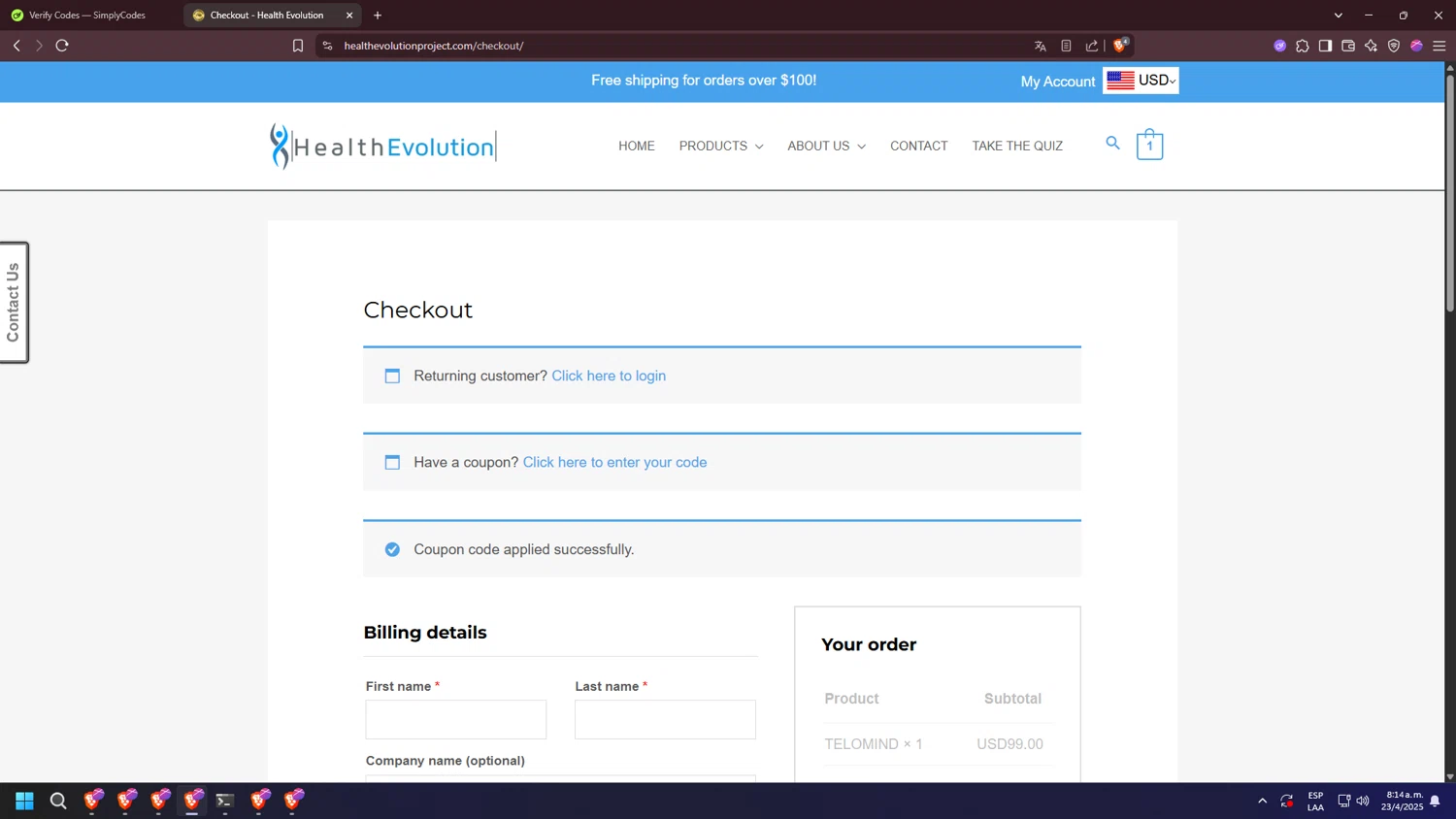Viewport: 1456px width, 819px height.
Task: Click the Health Evolution logo
Action: (382, 147)
